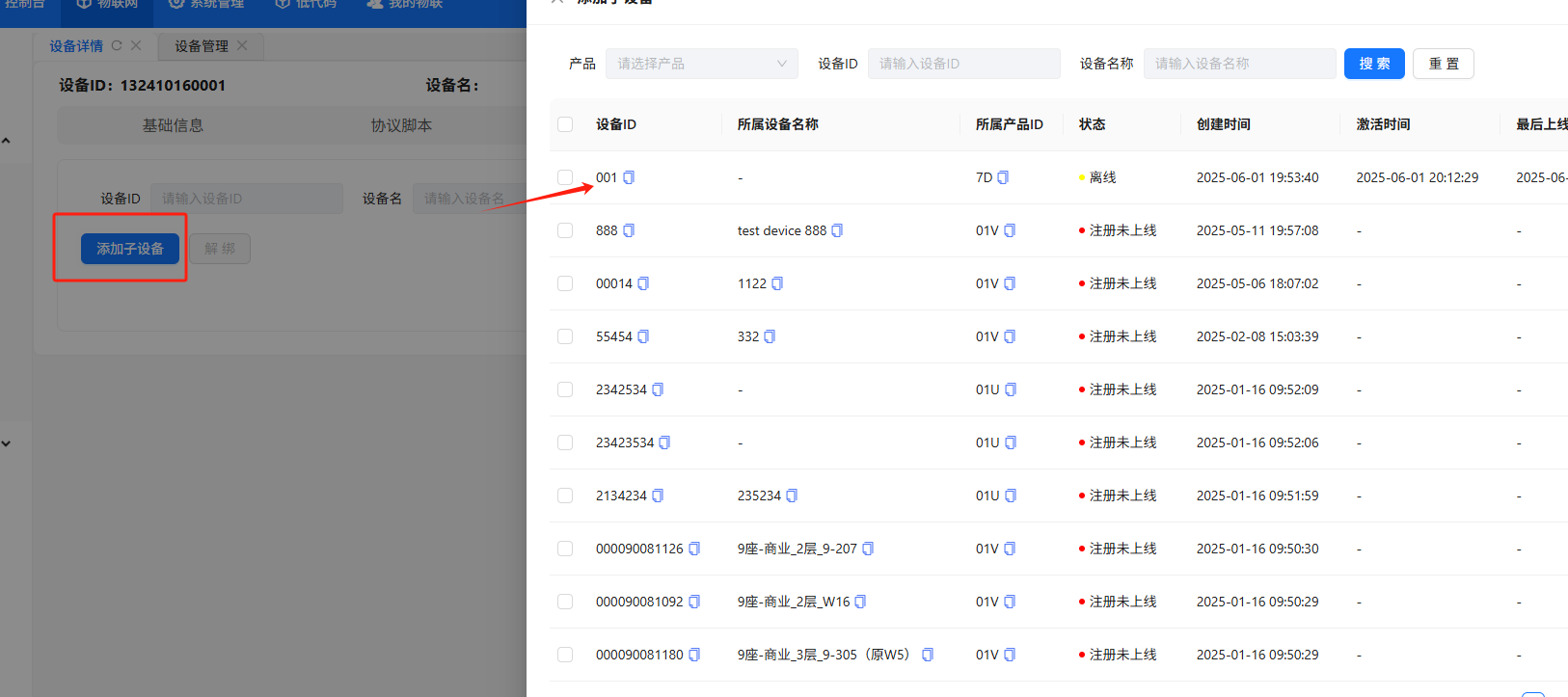
Task: Copy product ID 01U in row 2342534
Action: (x=1011, y=389)
